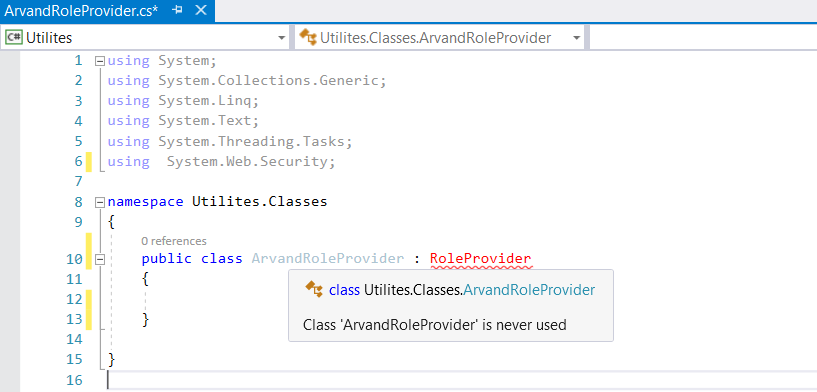
Task: Open the 0 references CodeLens link
Action: point(174,241)
